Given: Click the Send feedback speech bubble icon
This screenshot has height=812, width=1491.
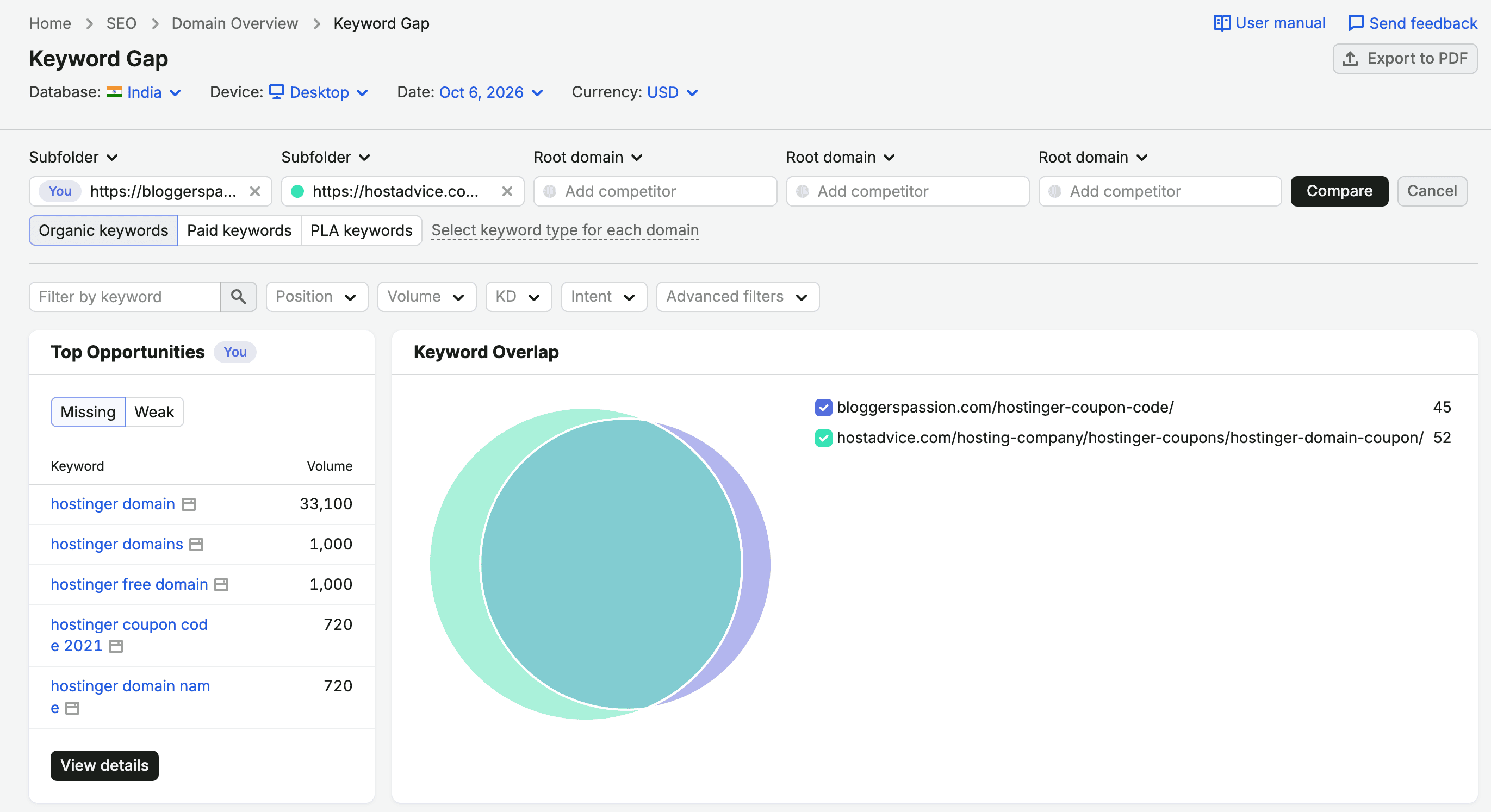Looking at the screenshot, I should [x=1356, y=23].
